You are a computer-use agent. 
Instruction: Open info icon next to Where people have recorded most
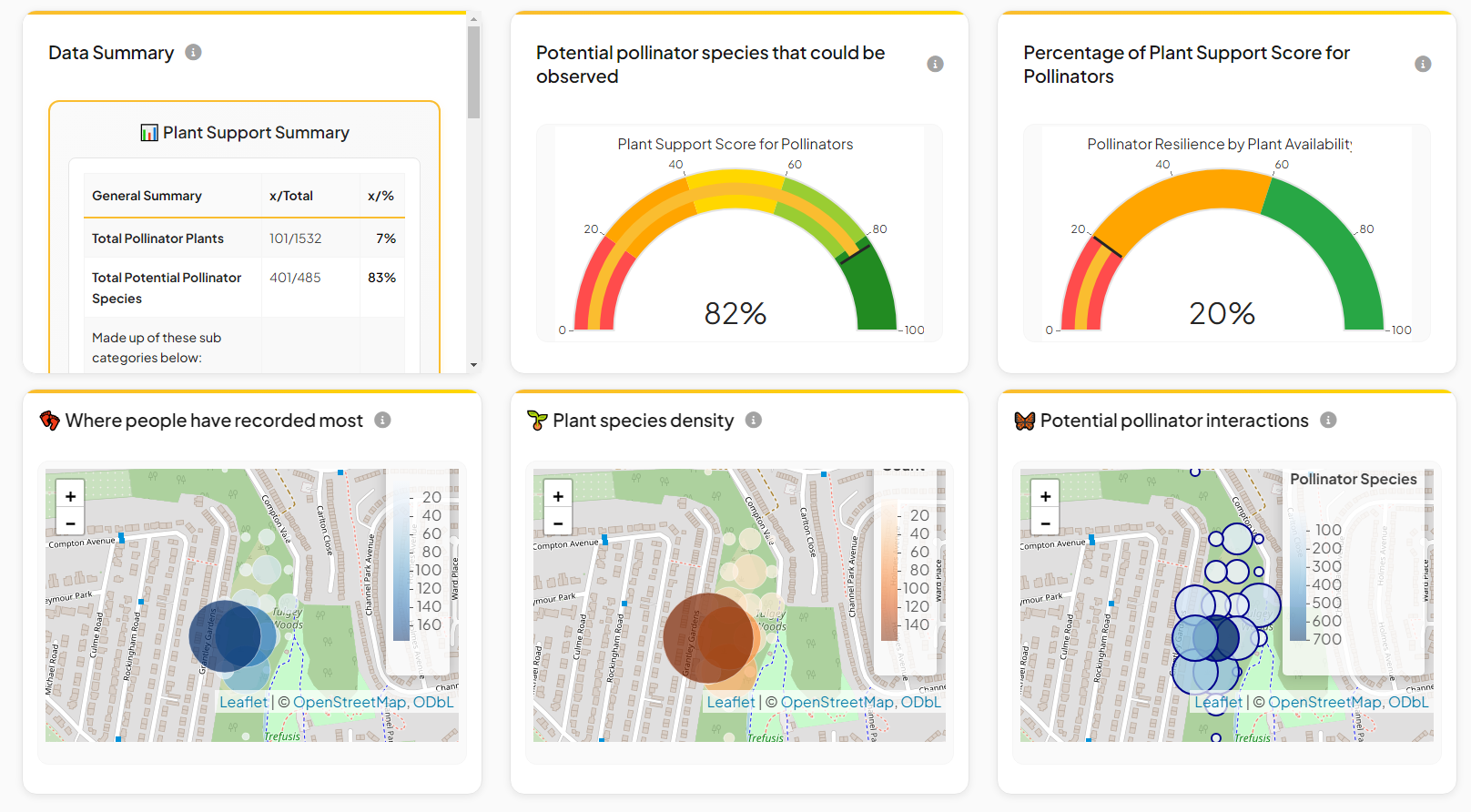click(x=382, y=420)
